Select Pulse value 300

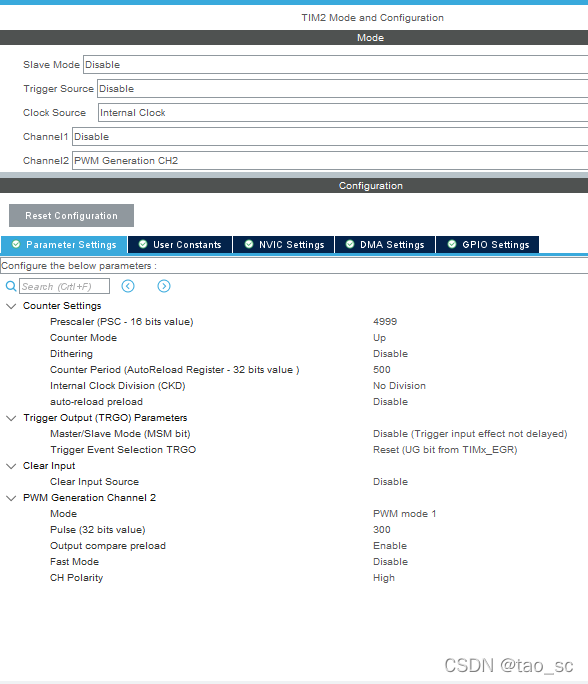point(382,530)
